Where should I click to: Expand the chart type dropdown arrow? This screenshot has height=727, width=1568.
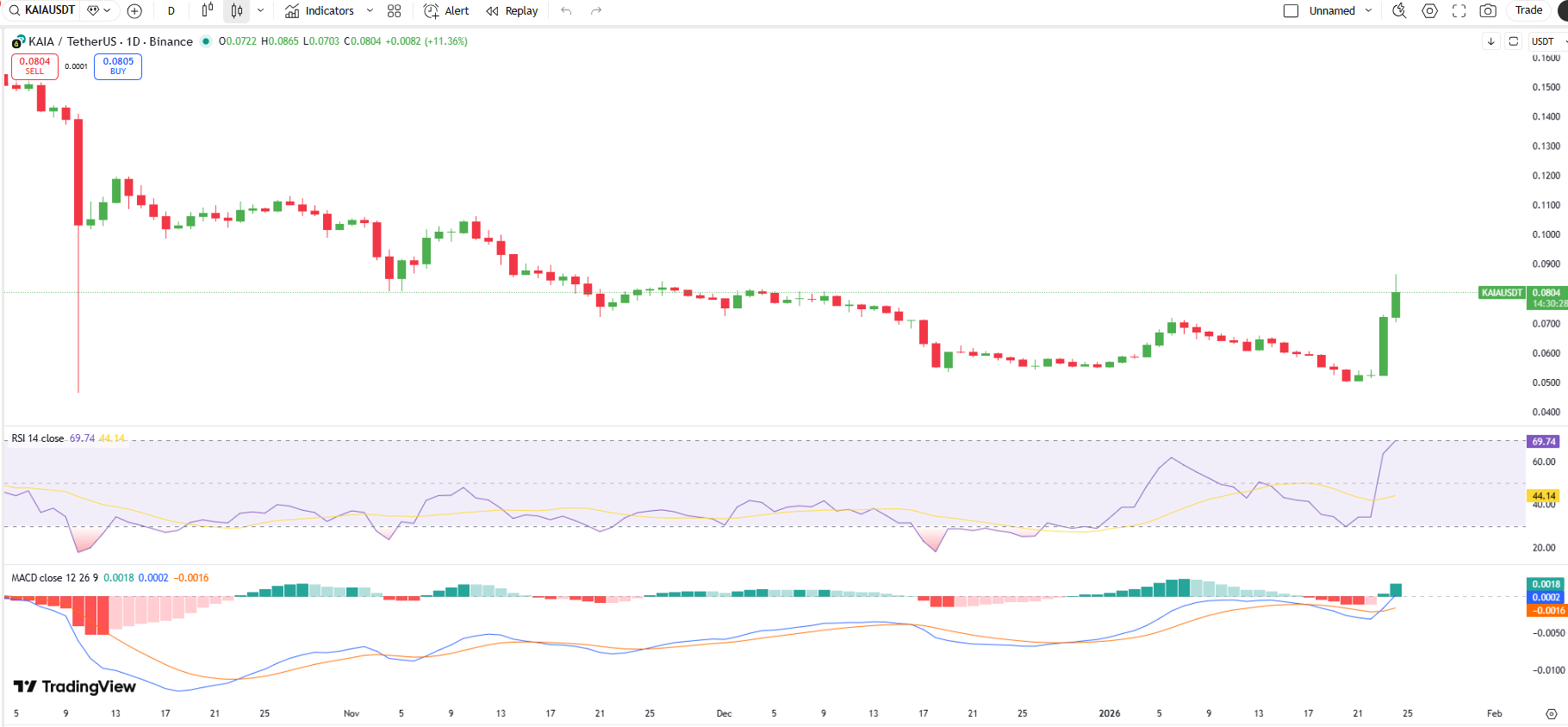260,11
